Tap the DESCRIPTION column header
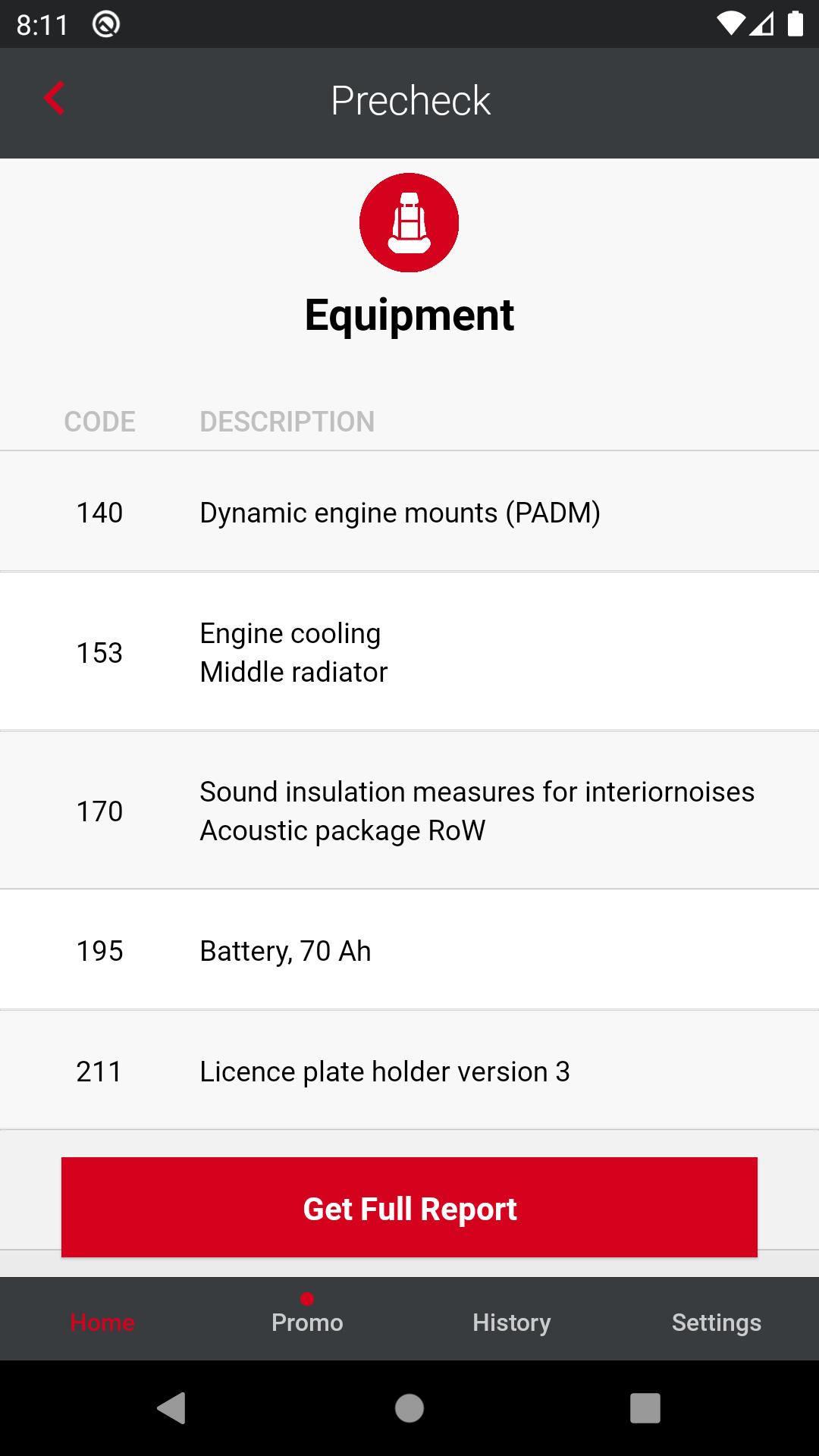 pyautogui.click(x=287, y=422)
